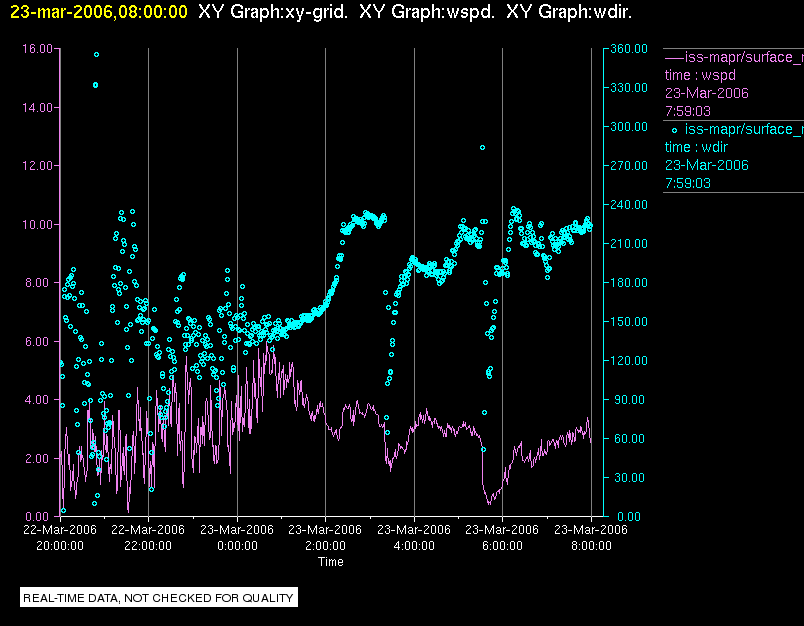Click the 180.00 wind direction axis label
804x626 pixels.
(x=629, y=282)
